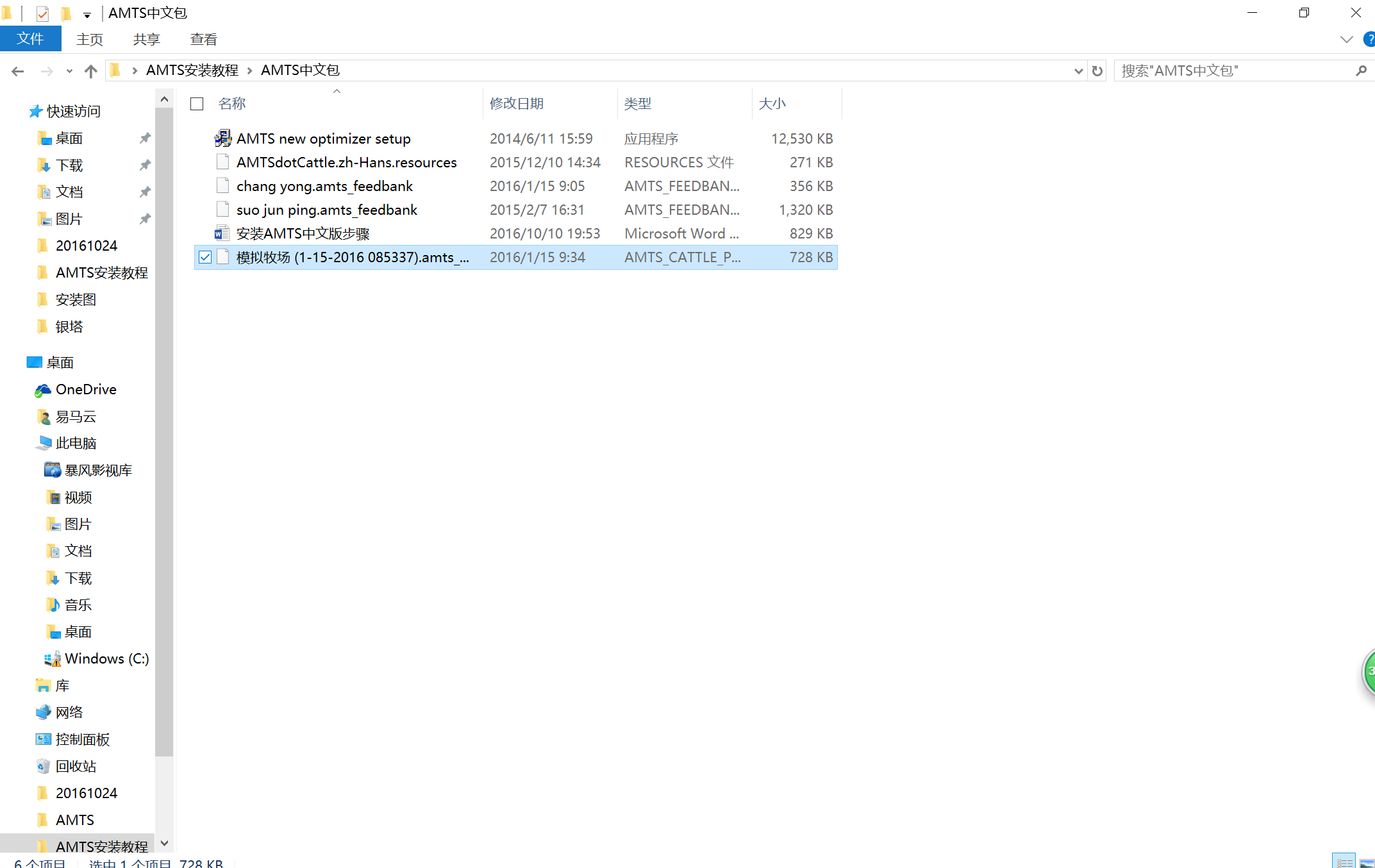Image resolution: width=1375 pixels, height=868 pixels.
Task: Click the sidebar vertical scrollbar thumb
Action: pyautogui.click(x=164, y=431)
